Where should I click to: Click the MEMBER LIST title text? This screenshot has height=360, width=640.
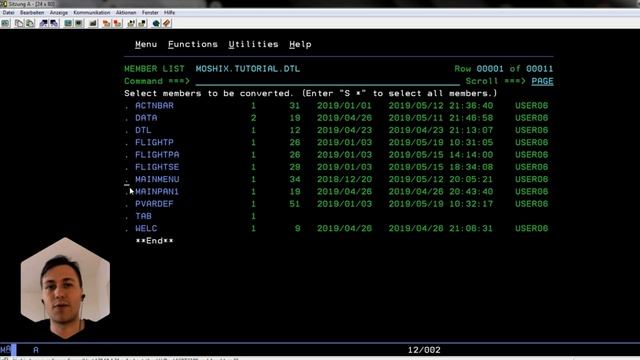coord(154,69)
